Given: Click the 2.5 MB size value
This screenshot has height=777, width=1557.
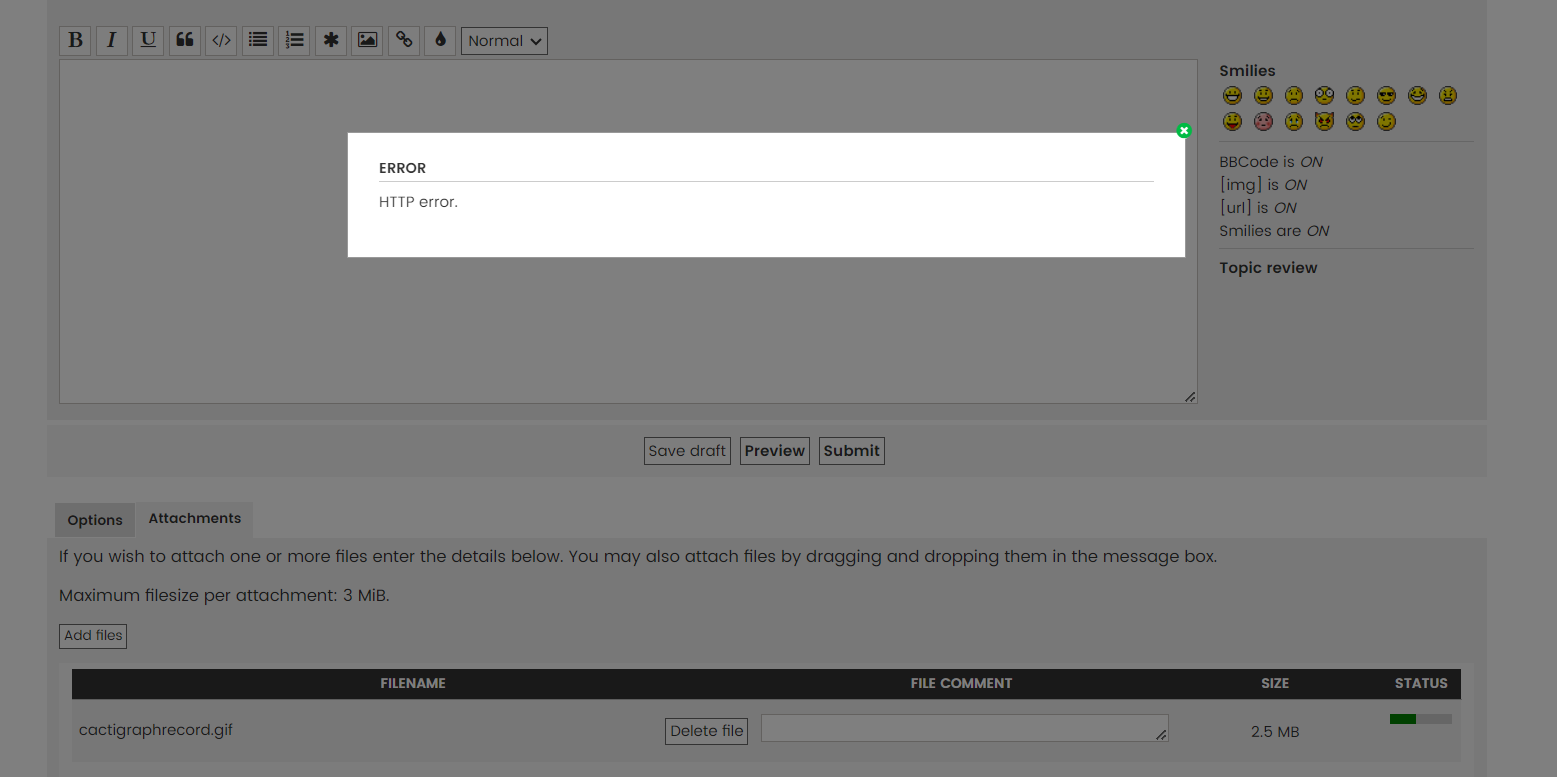Looking at the screenshot, I should [1275, 732].
